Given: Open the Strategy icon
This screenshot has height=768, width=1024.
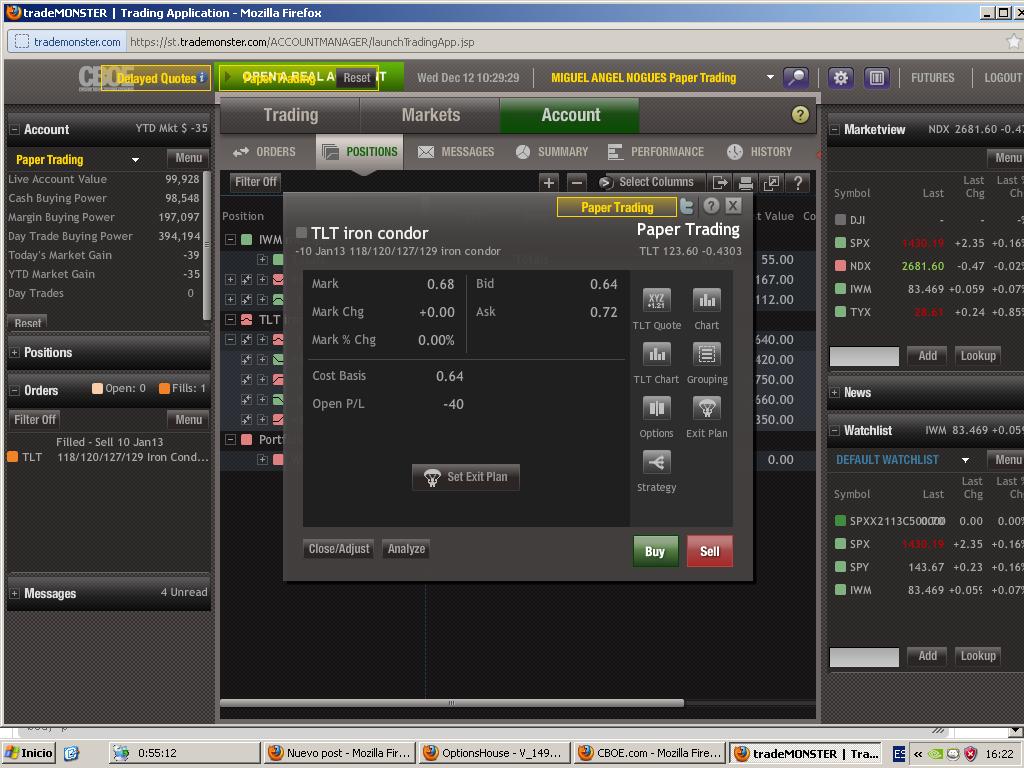Looking at the screenshot, I should click(656, 463).
